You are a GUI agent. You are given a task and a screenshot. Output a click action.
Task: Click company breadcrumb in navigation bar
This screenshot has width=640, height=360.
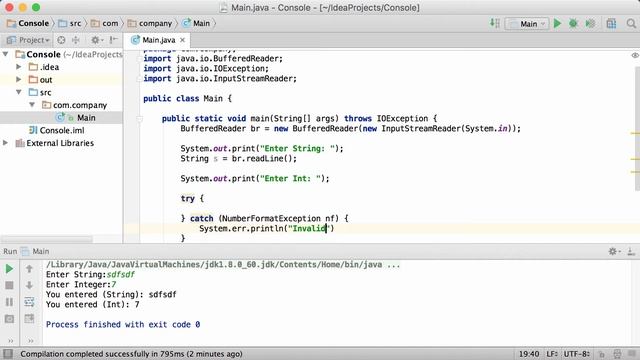pyautogui.click(x=150, y=23)
